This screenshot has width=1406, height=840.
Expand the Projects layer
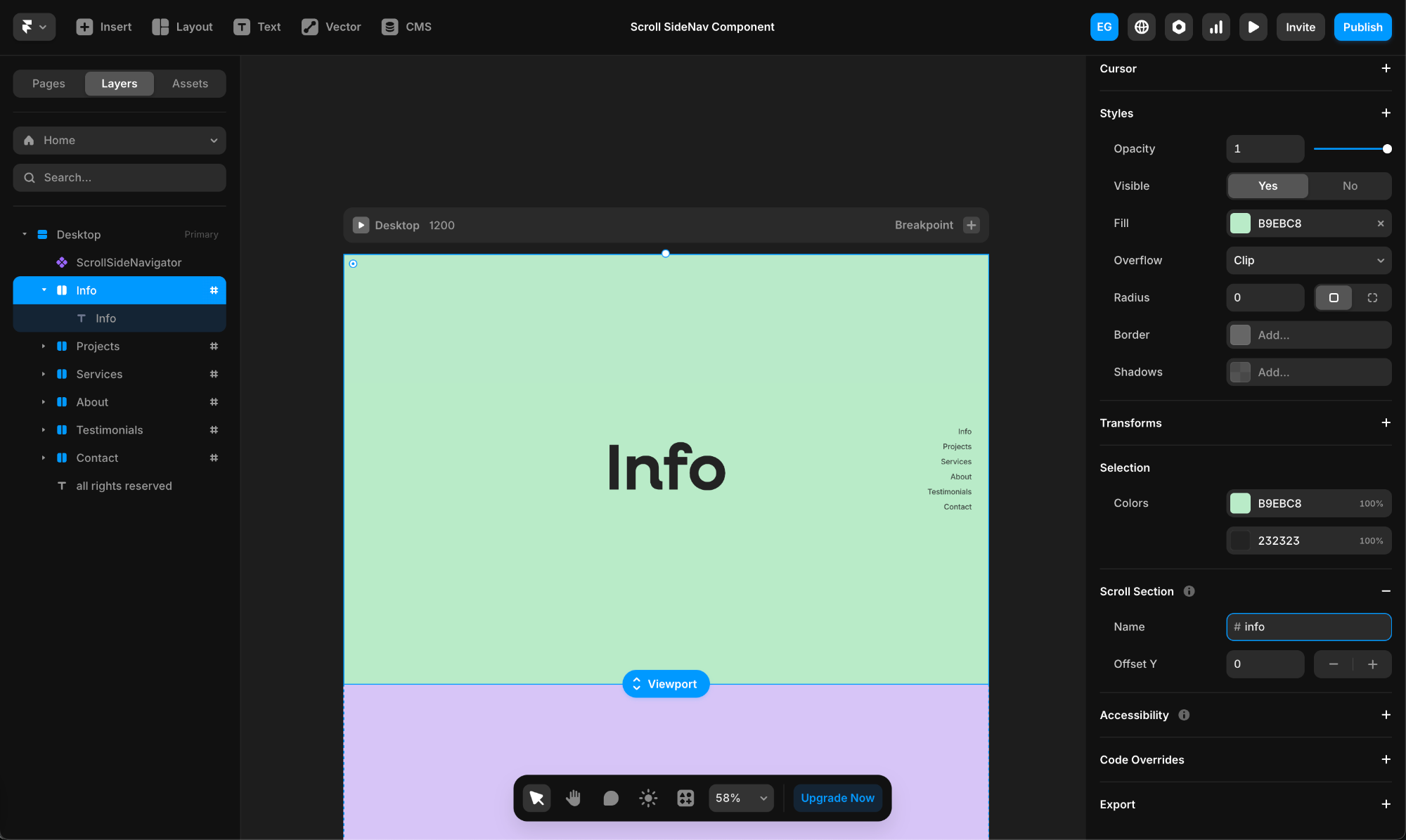(44, 346)
